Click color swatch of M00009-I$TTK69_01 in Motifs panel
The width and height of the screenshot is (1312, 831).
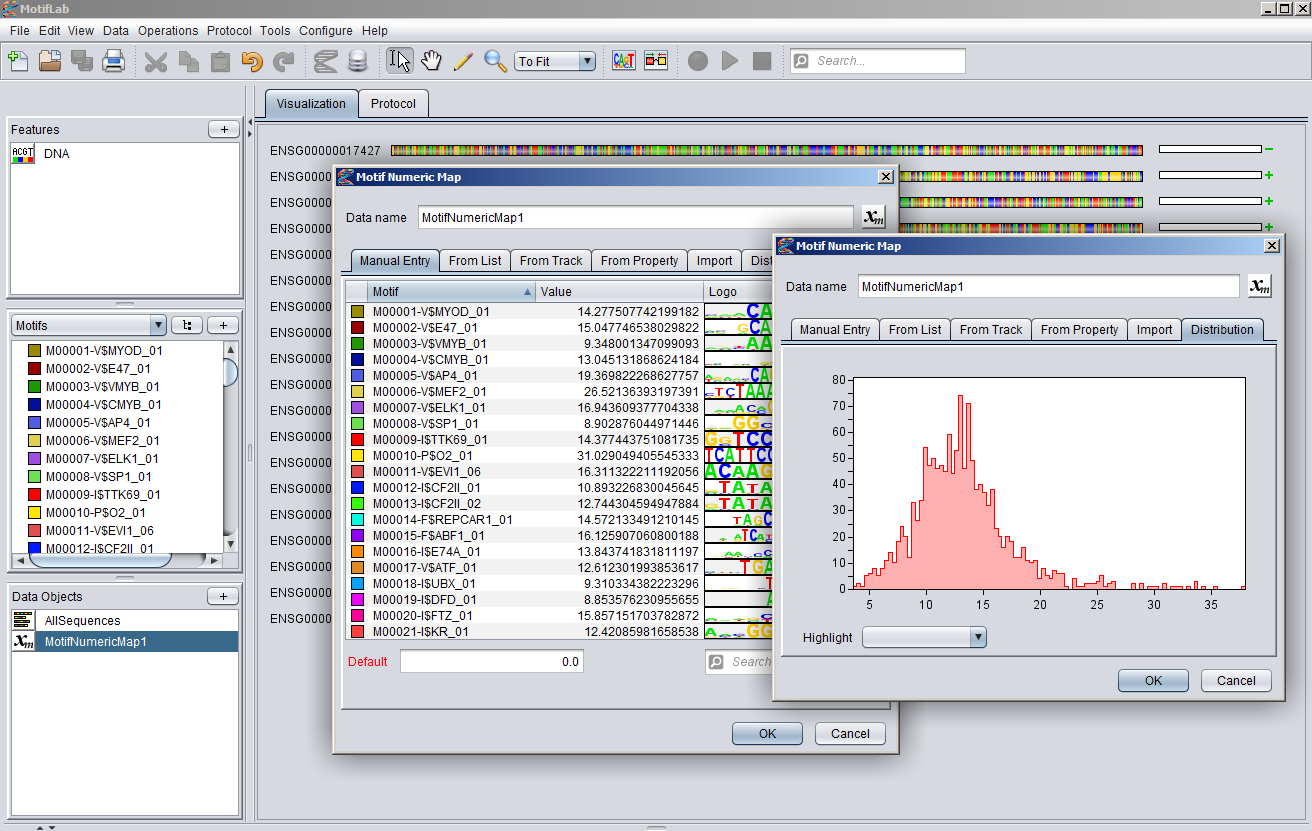pyautogui.click(x=34, y=495)
